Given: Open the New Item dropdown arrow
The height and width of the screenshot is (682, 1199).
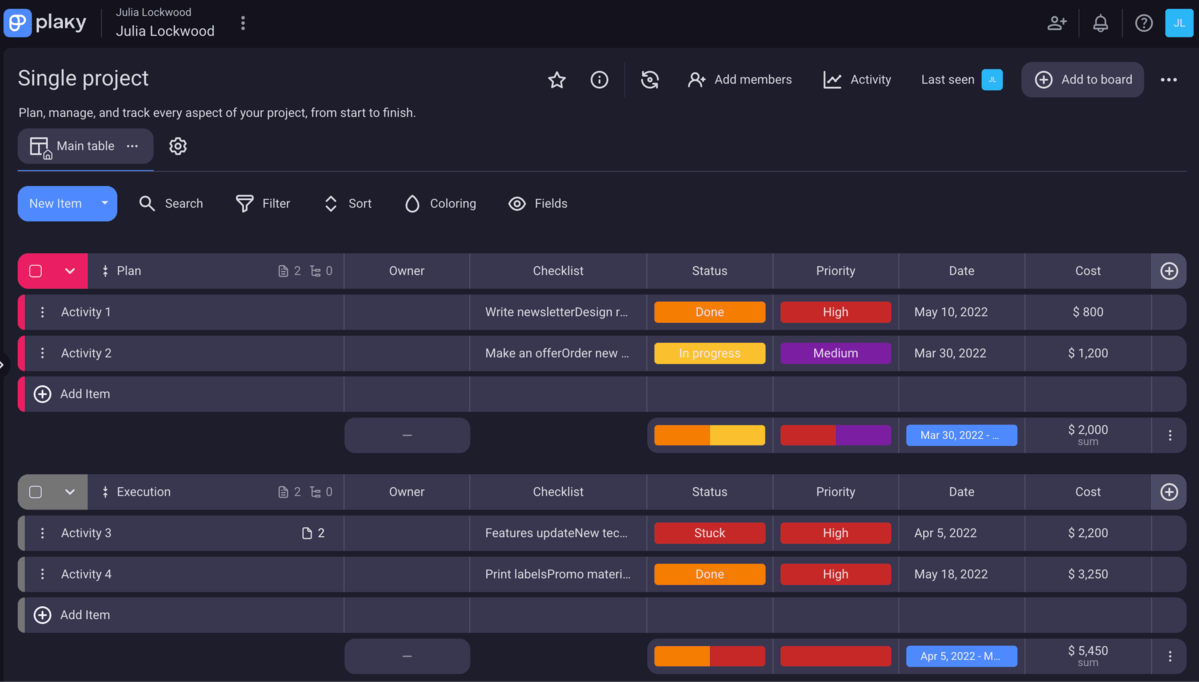Looking at the screenshot, I should [105, 203].
